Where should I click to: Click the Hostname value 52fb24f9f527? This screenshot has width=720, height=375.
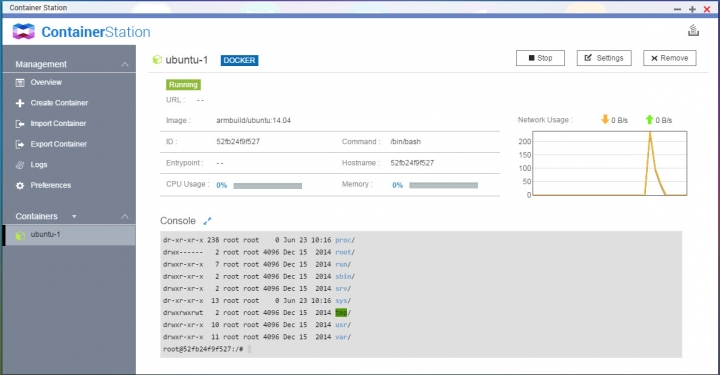(x=412, y=162)
